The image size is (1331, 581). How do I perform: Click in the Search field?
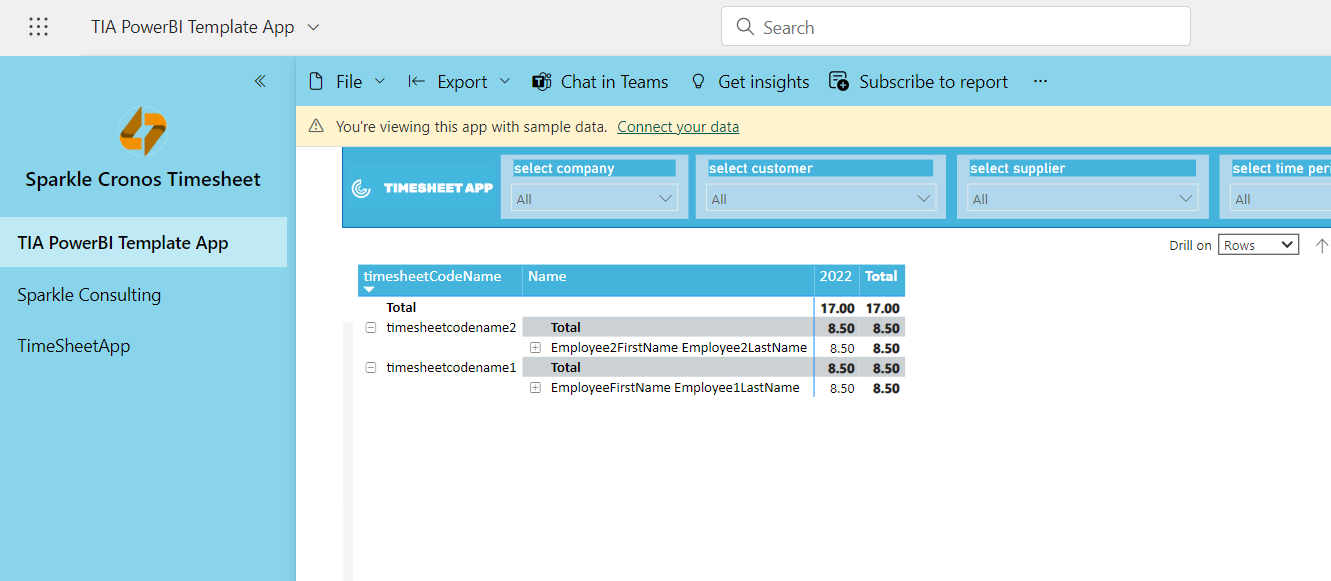(x=955, y=26)
